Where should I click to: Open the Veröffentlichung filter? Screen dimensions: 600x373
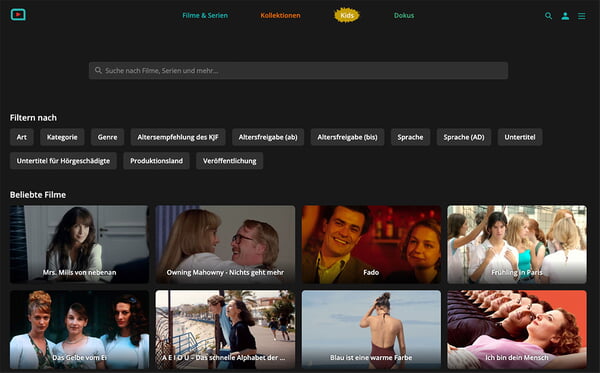[x=230, y=161]
